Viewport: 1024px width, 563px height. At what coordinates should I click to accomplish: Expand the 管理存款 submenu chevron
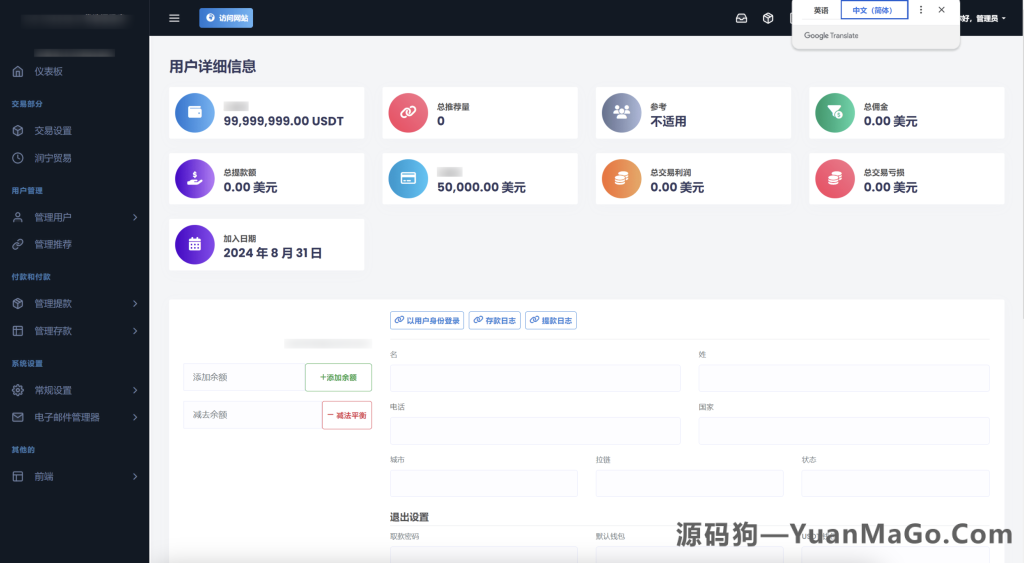(x=135, y=330)
